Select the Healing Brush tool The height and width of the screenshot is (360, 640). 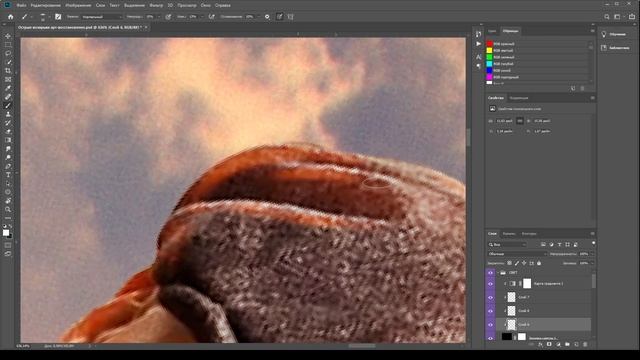pos(8,97)
